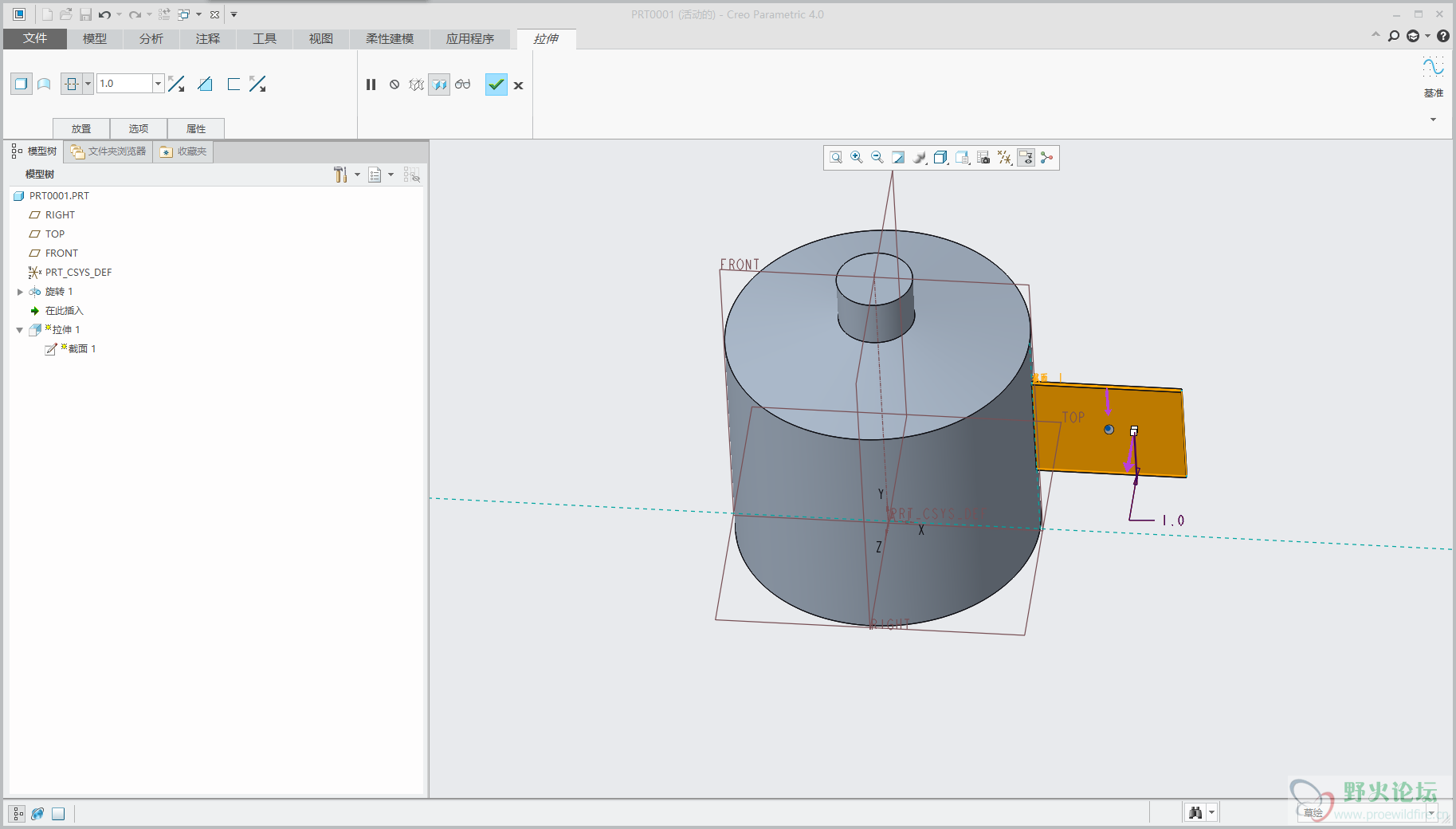The height and width of the screenshot is (829, 1456).
Task: Flip the extrude depth direction
Action: 177,84
